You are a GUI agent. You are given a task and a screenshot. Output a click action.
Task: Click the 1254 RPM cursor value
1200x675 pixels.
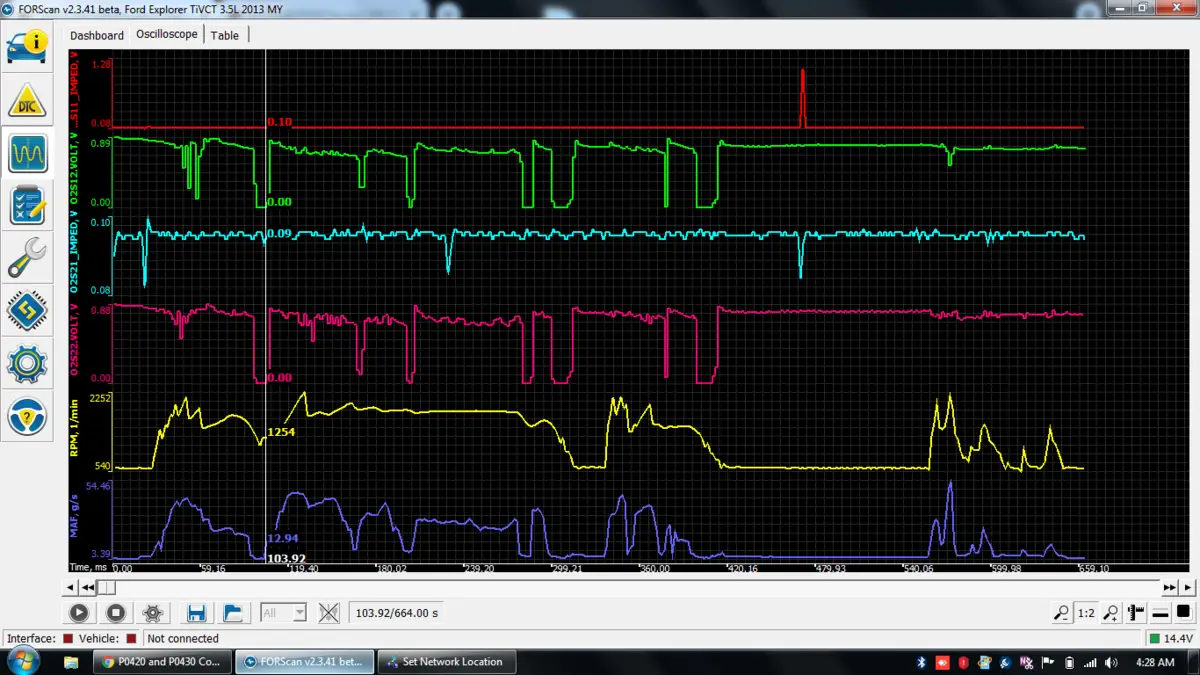click(x=282, y=433)
